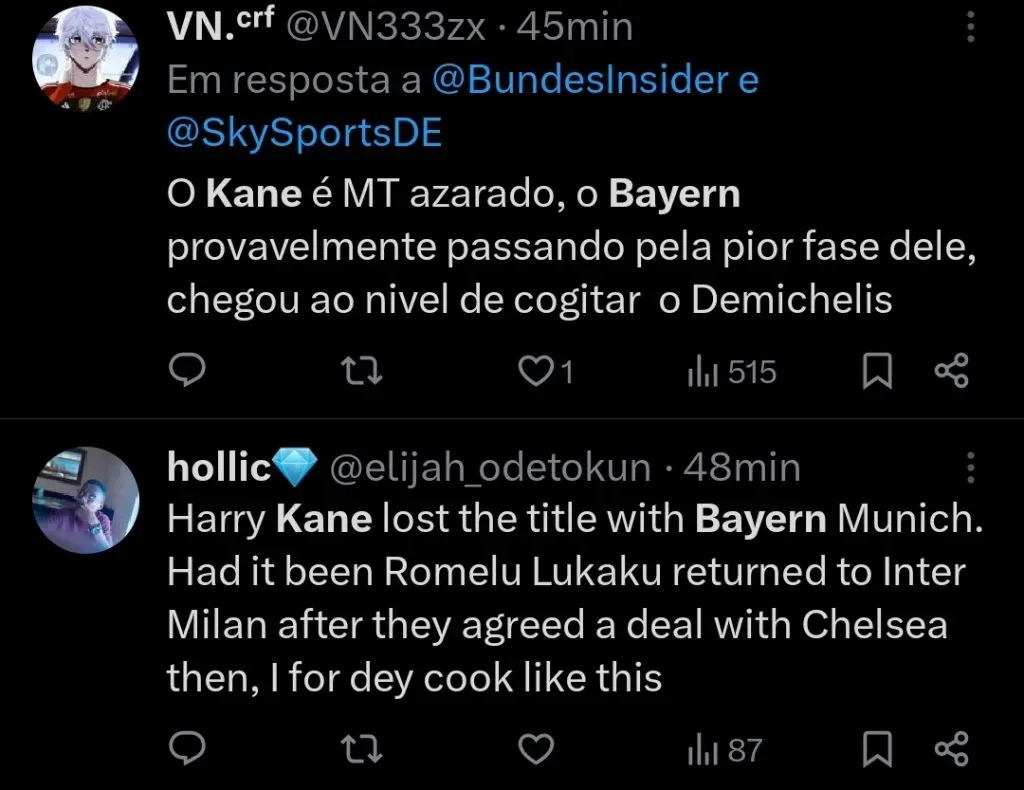The image size is (1024, 790).
Task: Open hollic's profile picture
Action: (83, 499)
